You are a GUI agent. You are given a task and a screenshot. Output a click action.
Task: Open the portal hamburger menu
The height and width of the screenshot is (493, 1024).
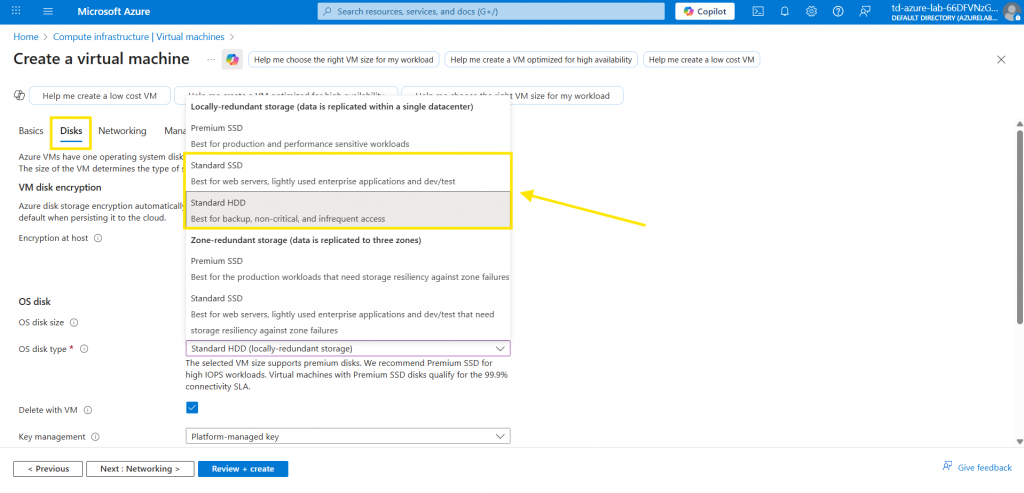pos(48,11)
